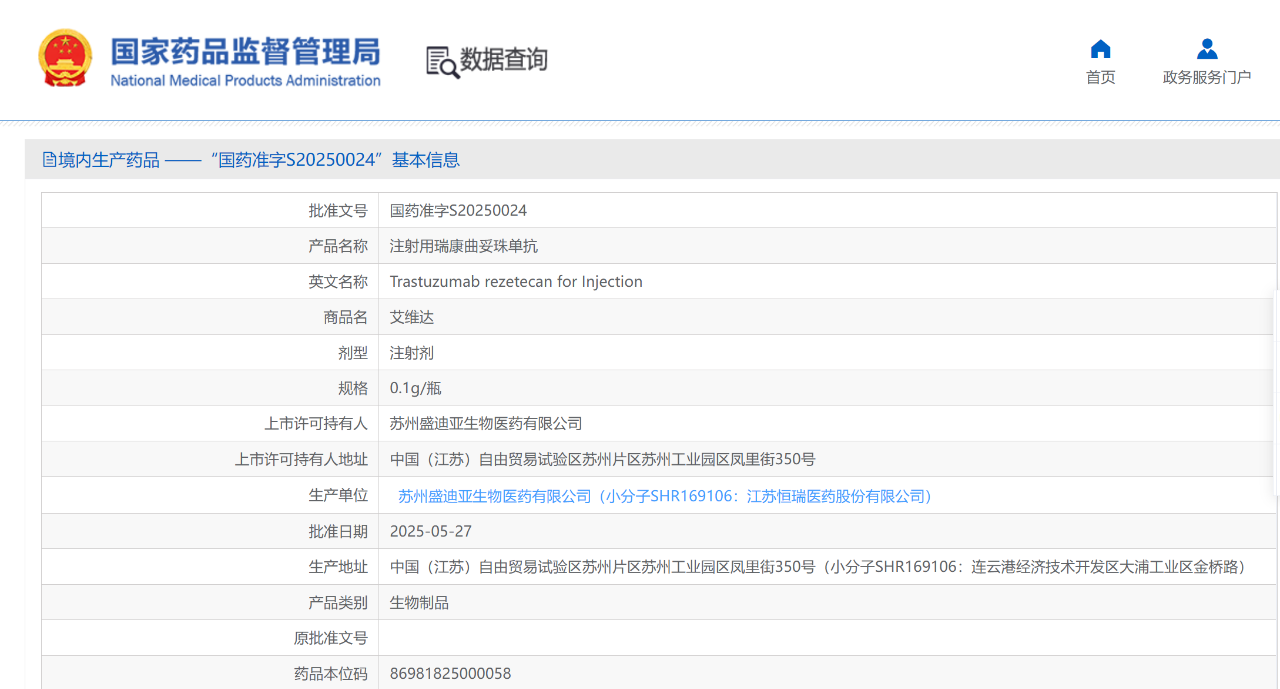Screen dimensions: 1280x689
Task: Select the drug code 86981825000058
Action: [450, 674]
